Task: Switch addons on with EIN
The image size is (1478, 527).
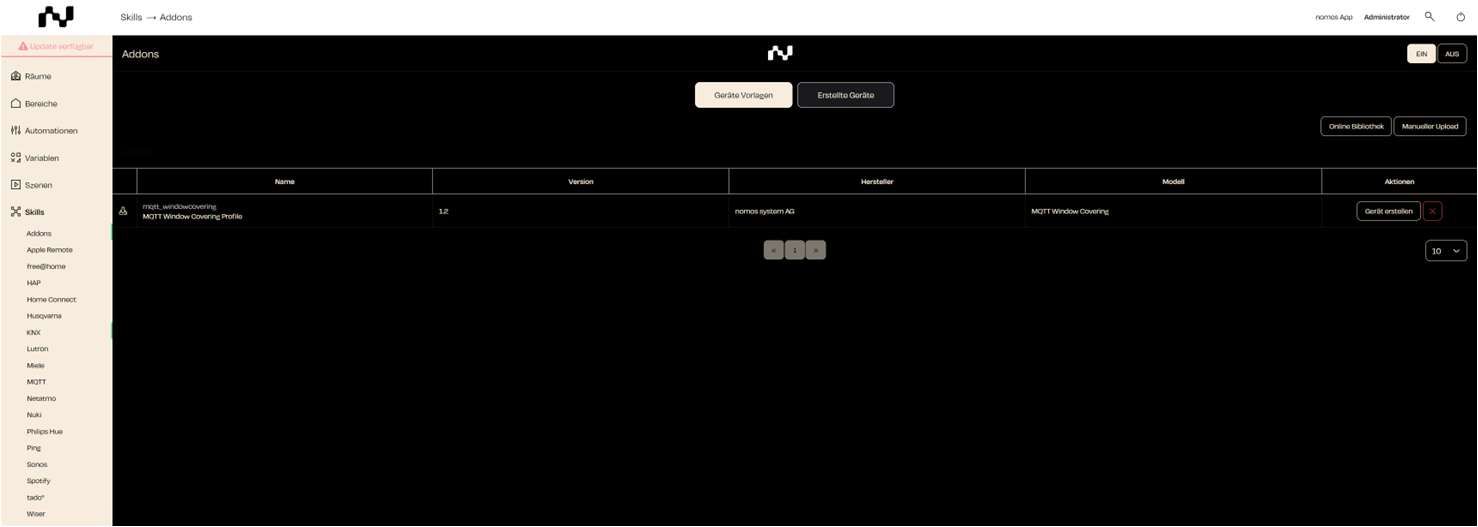Action: (x=1421, y=54)
